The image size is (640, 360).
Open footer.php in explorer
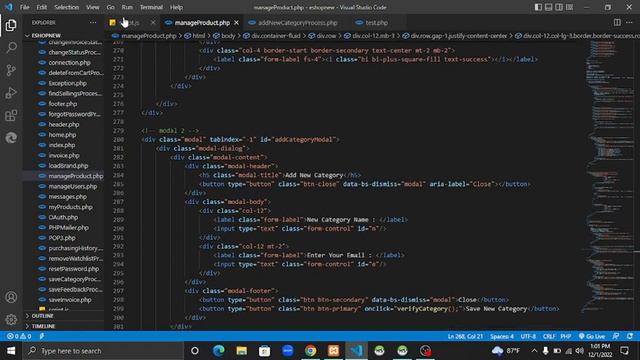coord(63,104)
